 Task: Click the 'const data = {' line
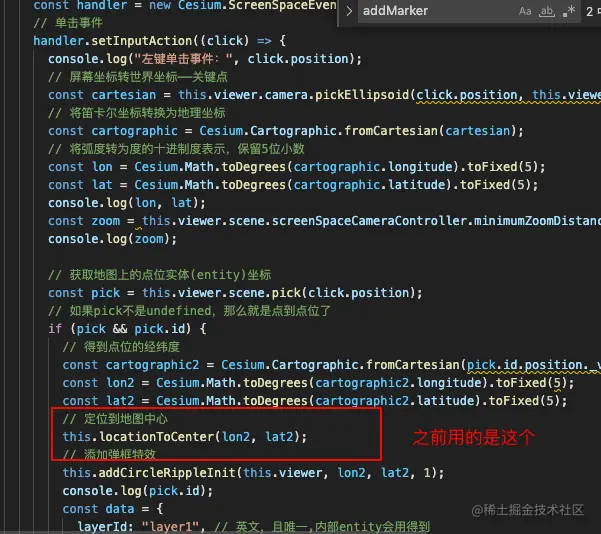click(113, 509)
